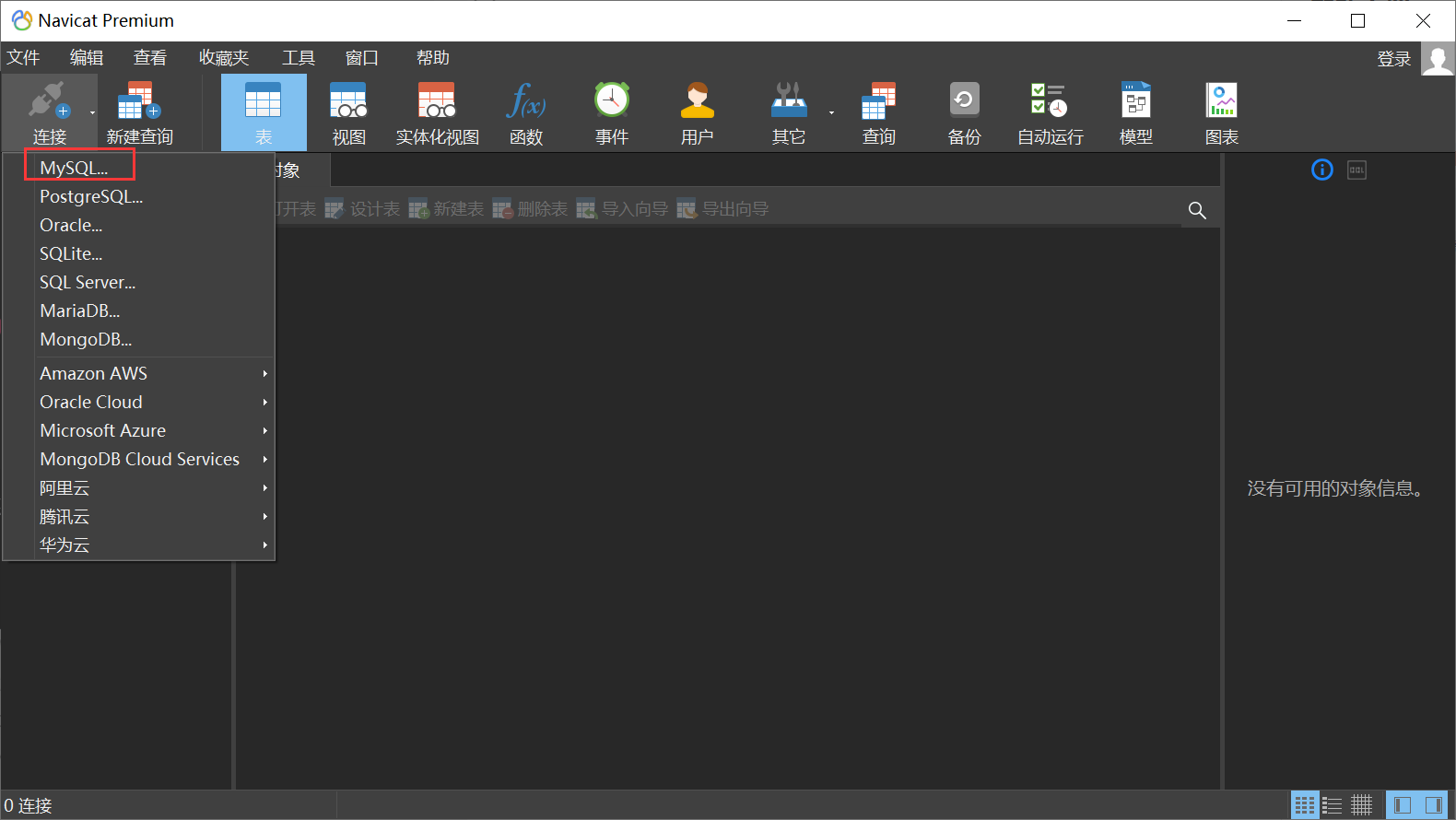Maximize the Navicat Premium window
The image size is (1456, 820).
tap(1357, 20)
